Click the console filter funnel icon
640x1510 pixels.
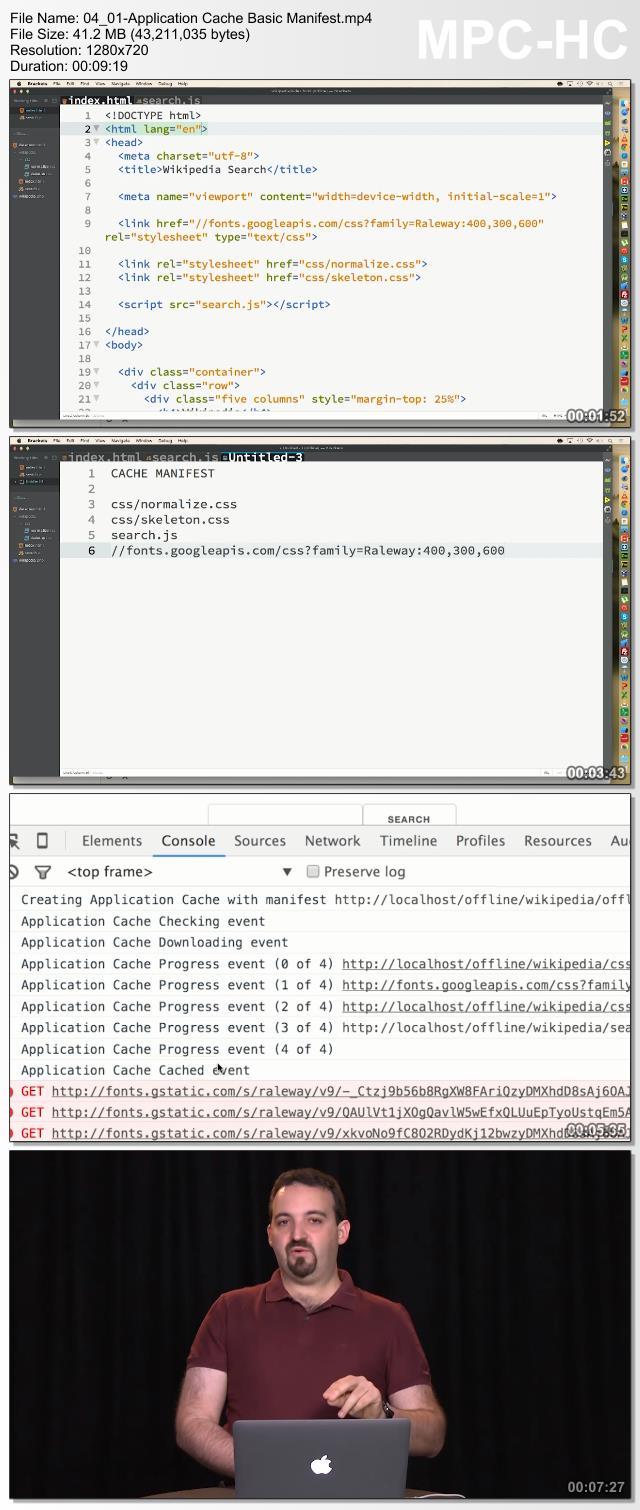(x=42, y=872)
